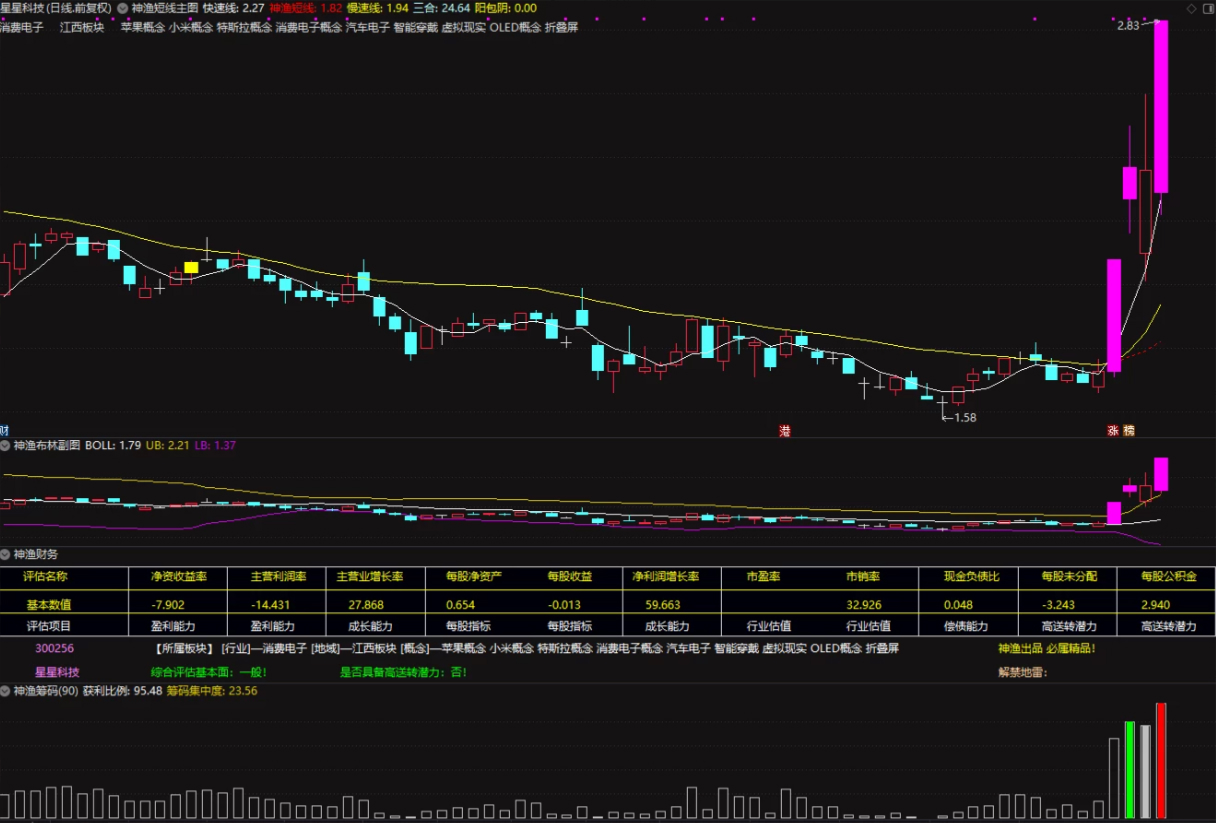Click the stock code 300256
Image resolution: width=1216 pixels, height=823 pixels.
pyautogui.click(x=54, y=648)
